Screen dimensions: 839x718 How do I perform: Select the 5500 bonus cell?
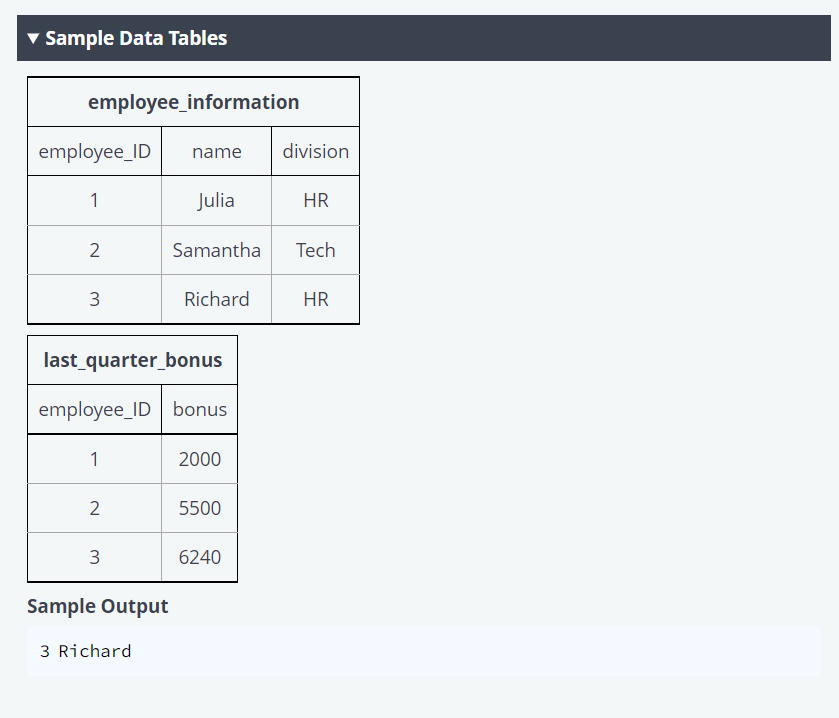pyautogui.click(x=200, y=508)
